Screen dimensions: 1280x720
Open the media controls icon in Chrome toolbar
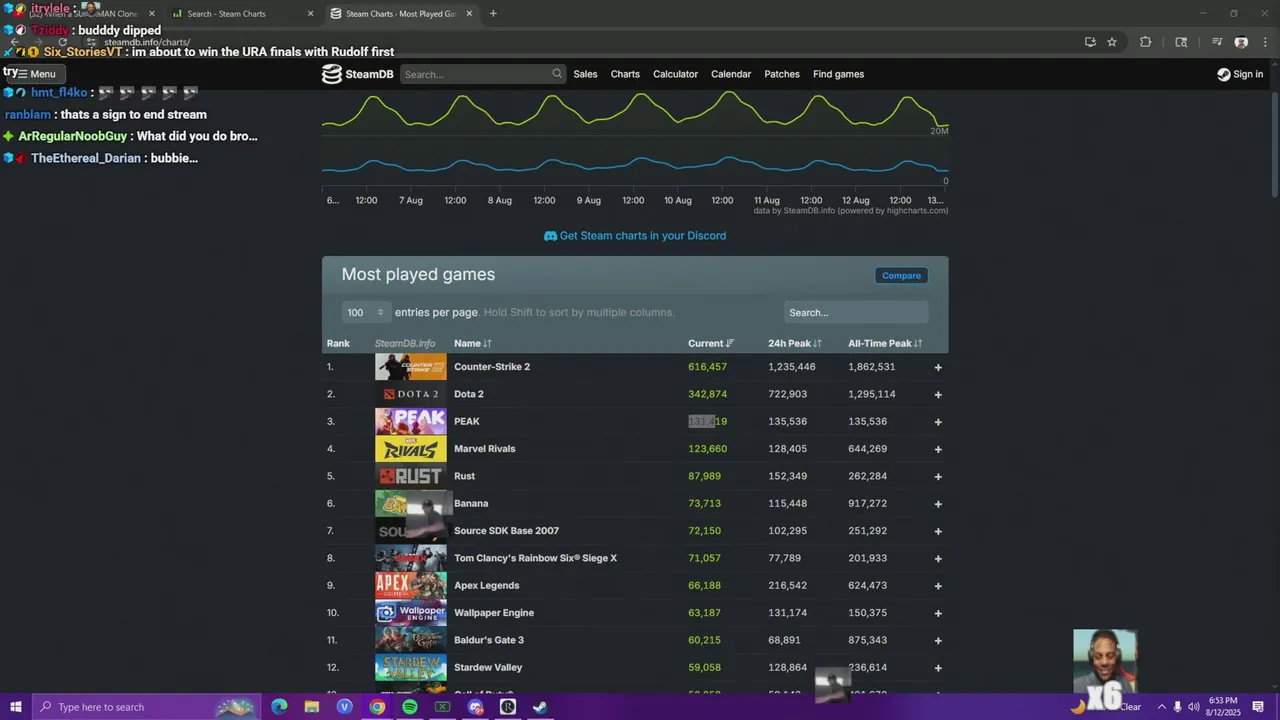1217,42
